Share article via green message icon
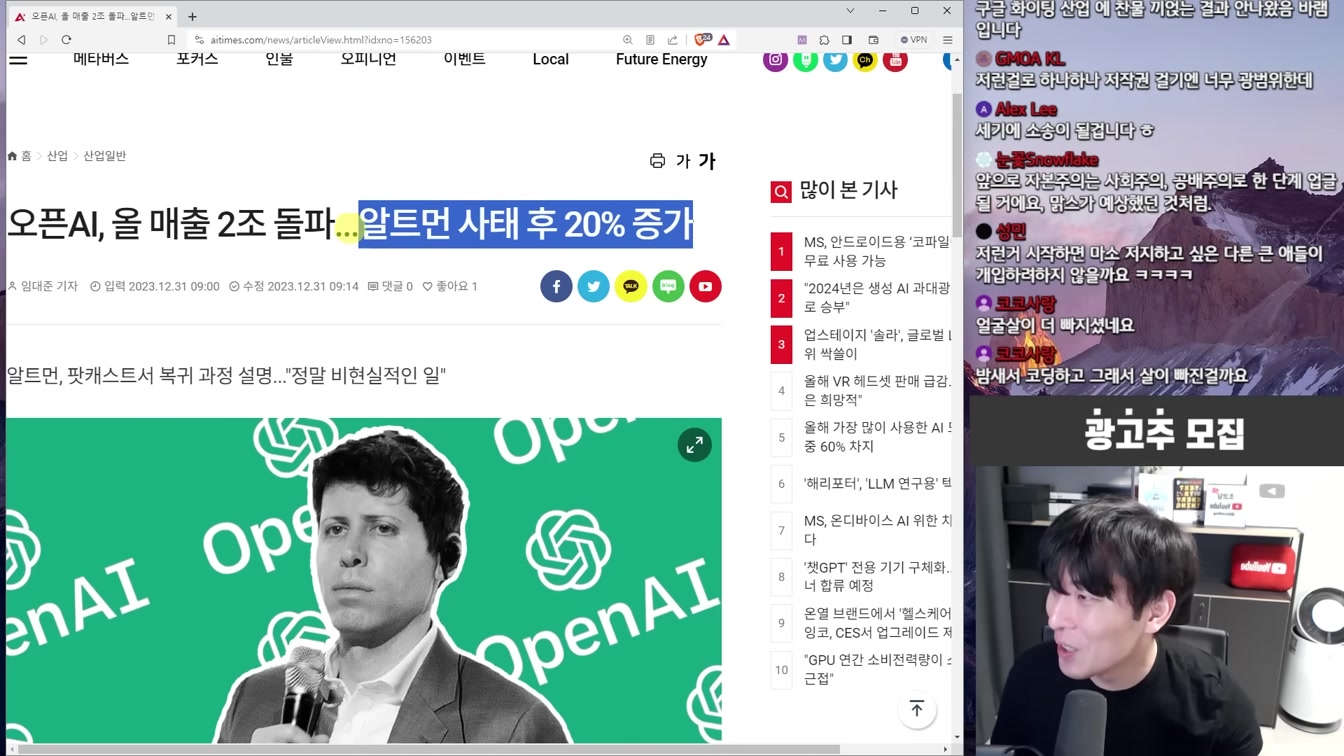 click(668, 287)
